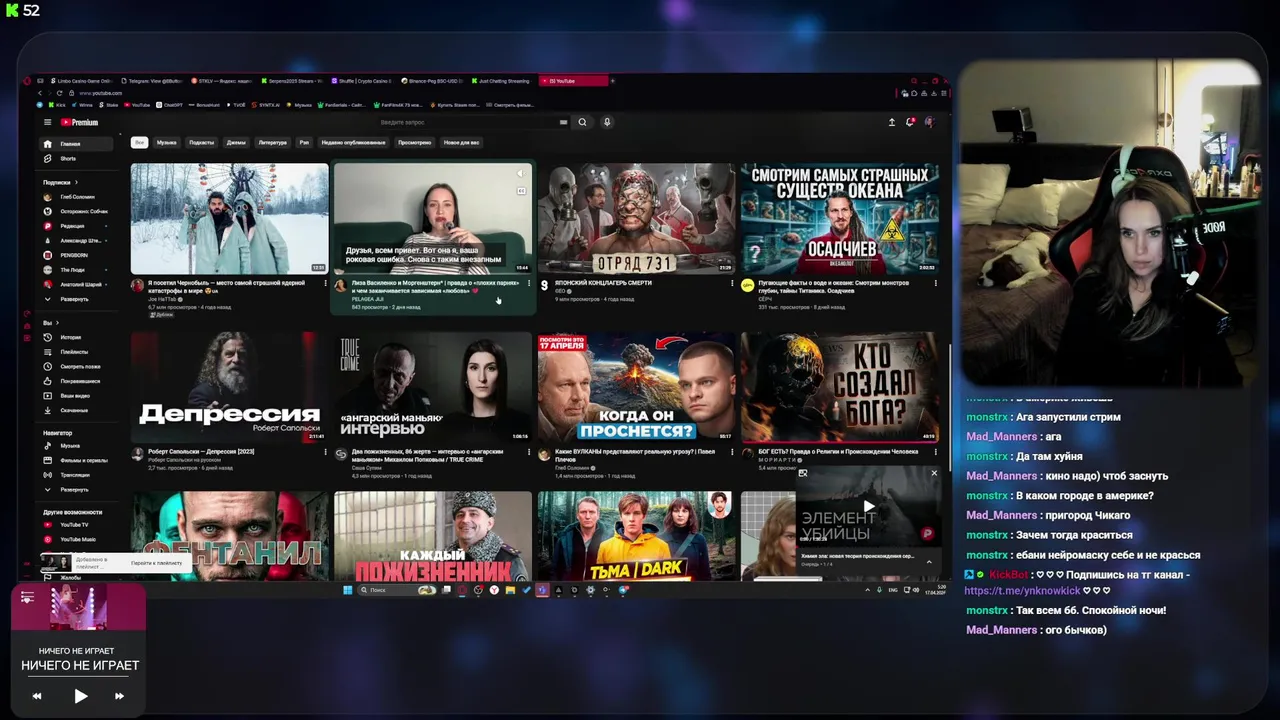This screenshot has width=1280, height=720.
Task: Open the Осторожно: Собчак subscription channel
Action: pyautogui.click(x=76, y=211)
